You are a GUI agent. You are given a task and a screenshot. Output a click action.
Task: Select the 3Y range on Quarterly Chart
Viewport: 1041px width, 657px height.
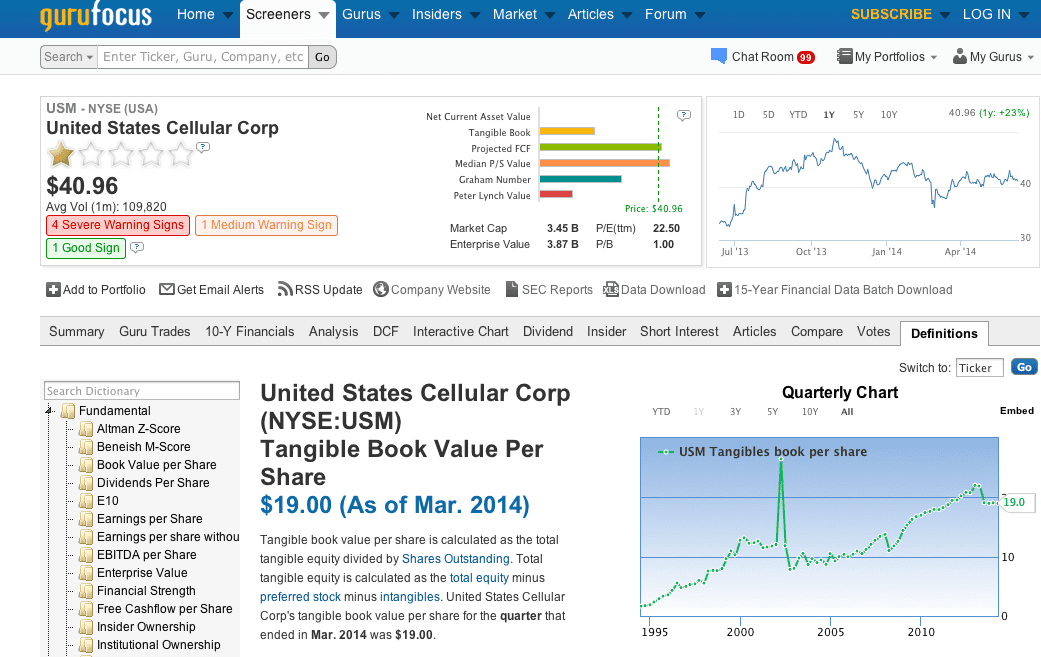736,411
